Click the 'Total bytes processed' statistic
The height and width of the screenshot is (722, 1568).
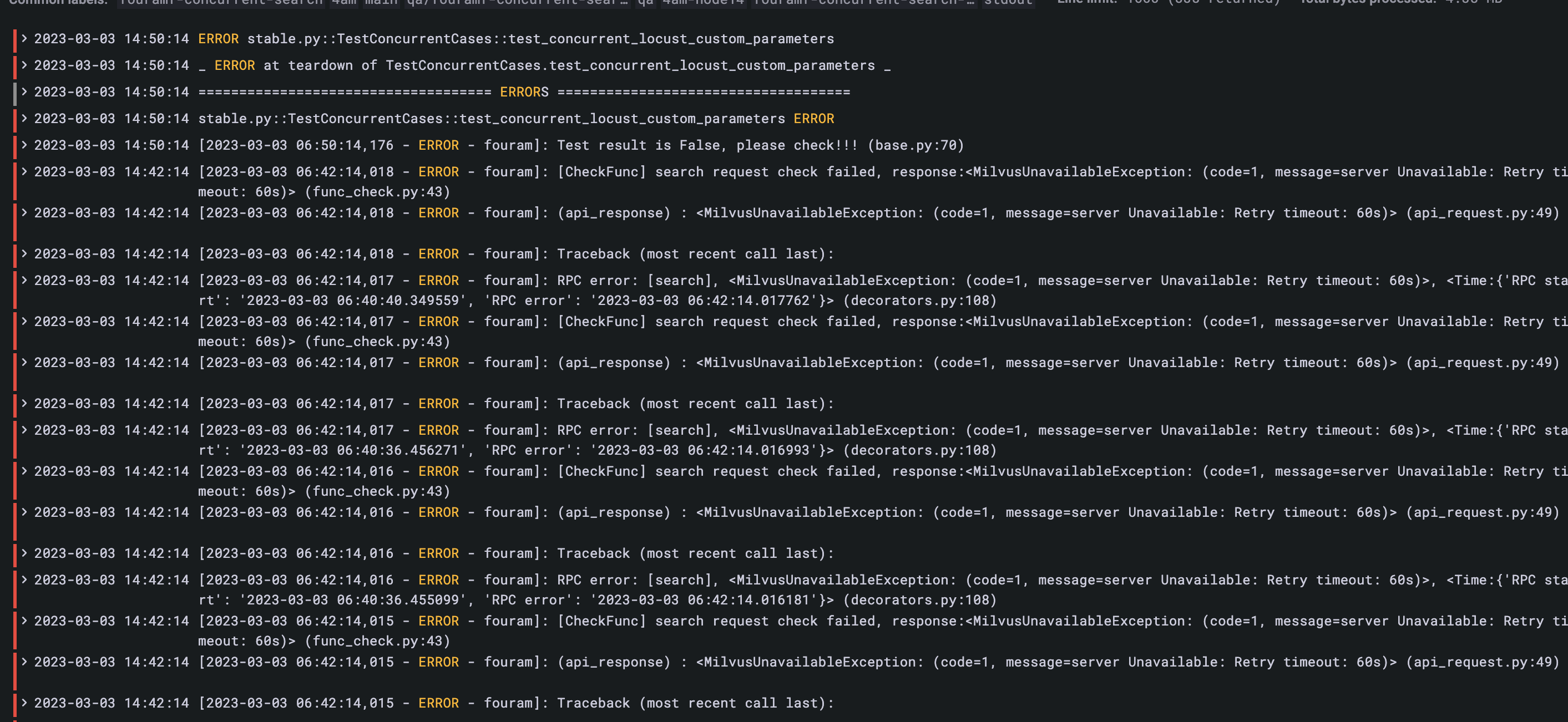click(1418, 3)
